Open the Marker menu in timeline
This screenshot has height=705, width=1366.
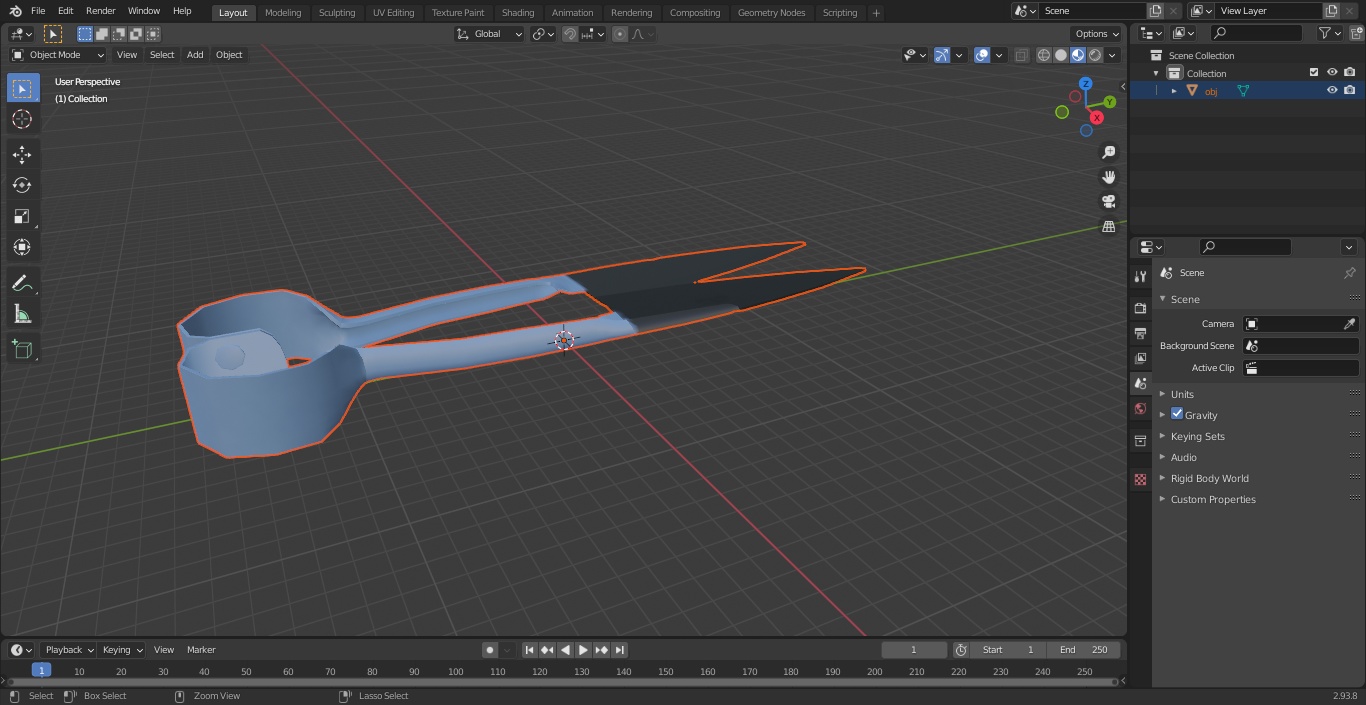201,650
